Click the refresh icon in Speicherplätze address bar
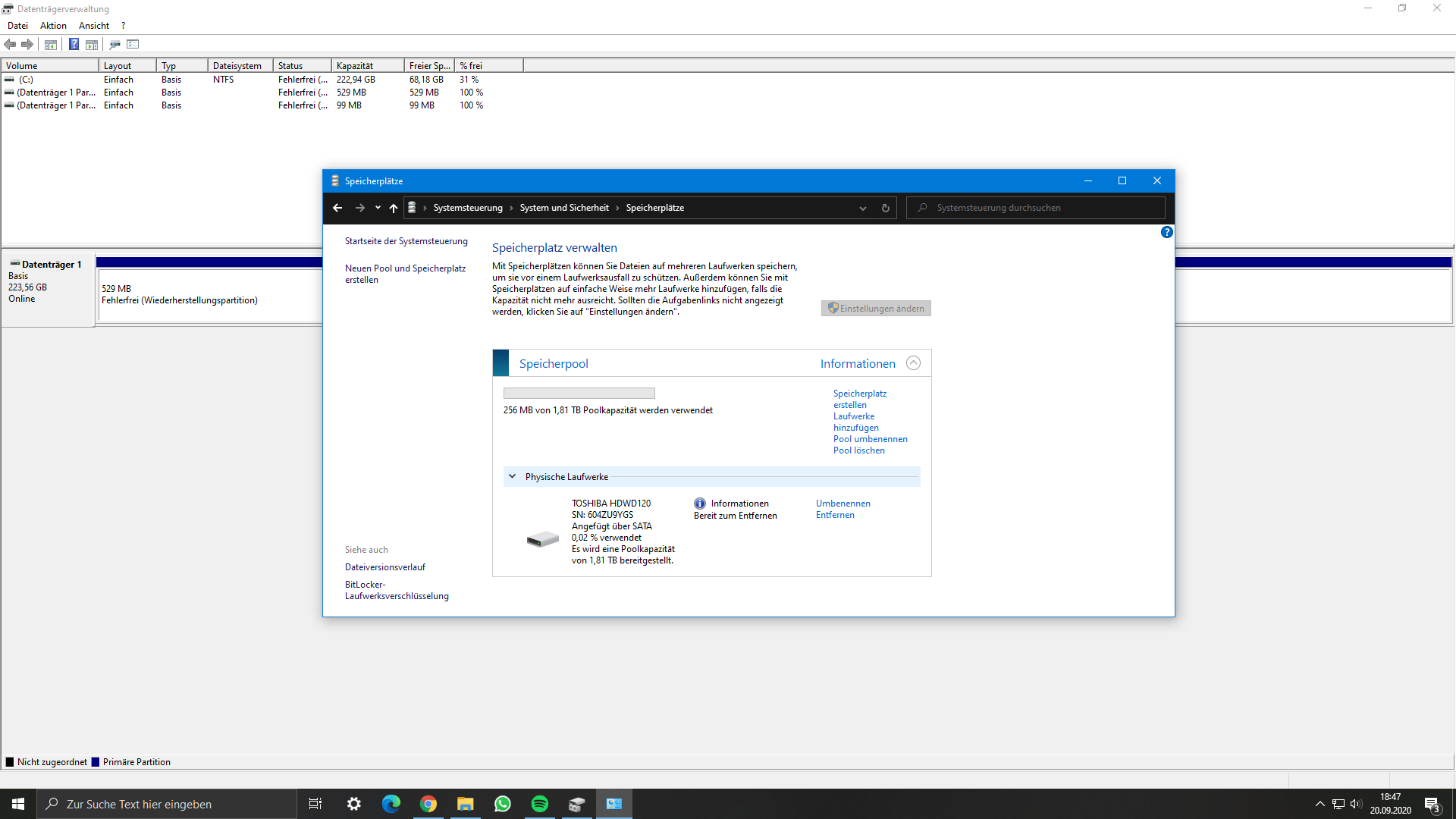 [x=885, y=207]
